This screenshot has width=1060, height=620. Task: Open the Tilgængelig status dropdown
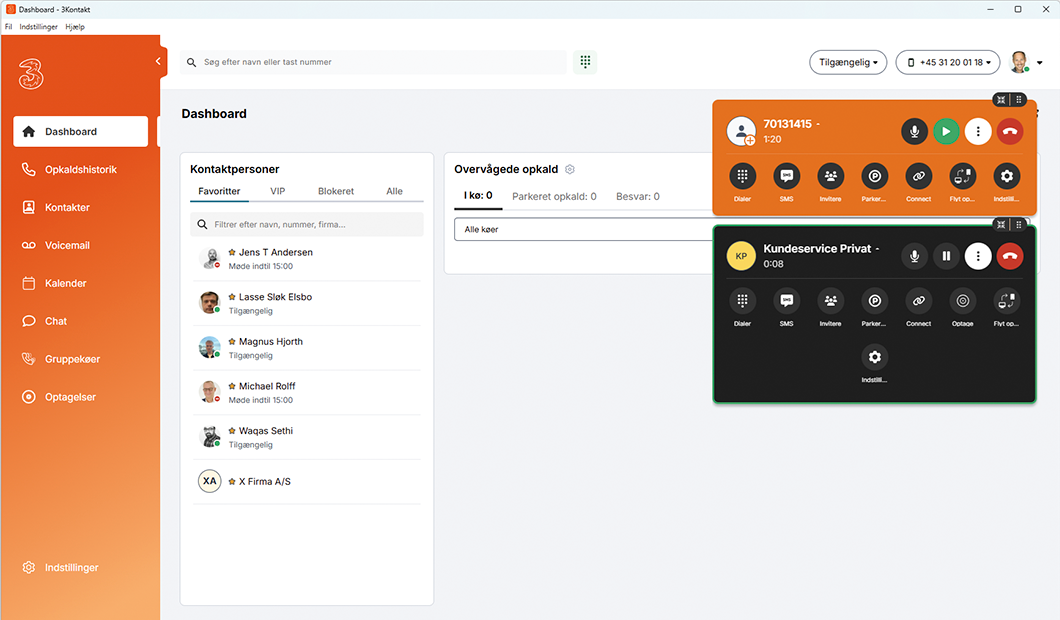tap(847, 61)
